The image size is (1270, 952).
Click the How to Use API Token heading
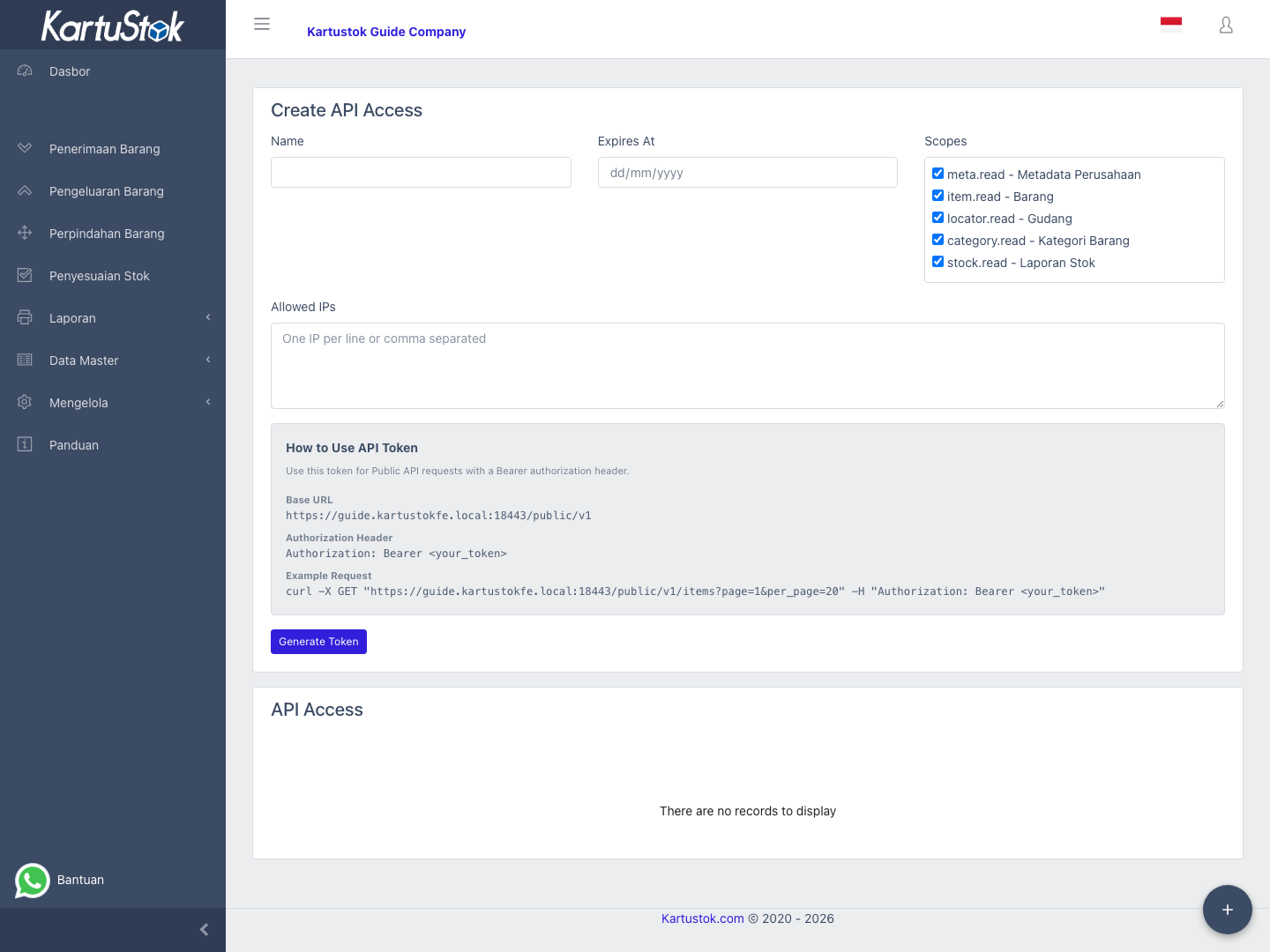click(352, 448)
